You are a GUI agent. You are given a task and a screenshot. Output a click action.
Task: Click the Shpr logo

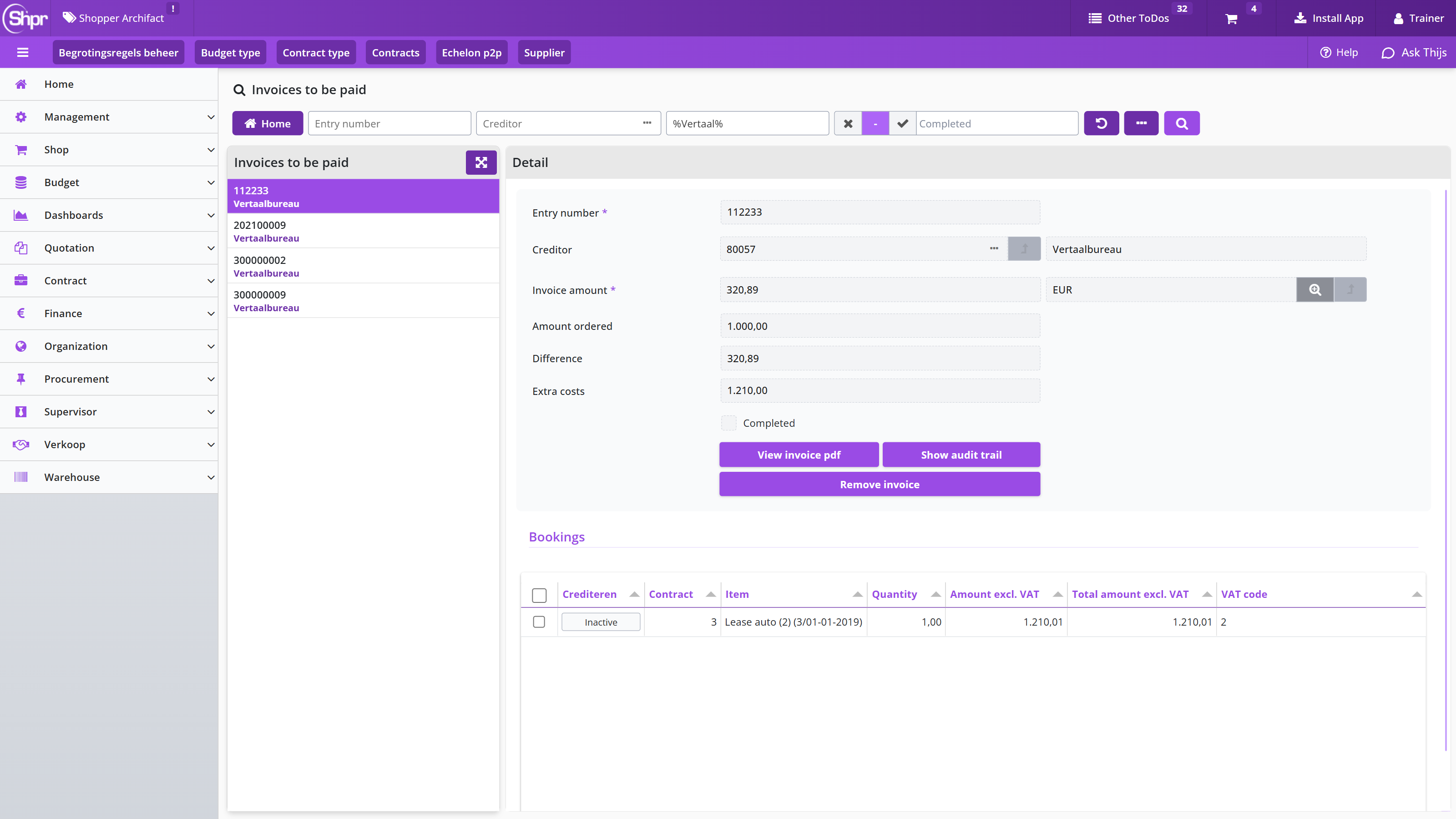[x=26, y=18]
